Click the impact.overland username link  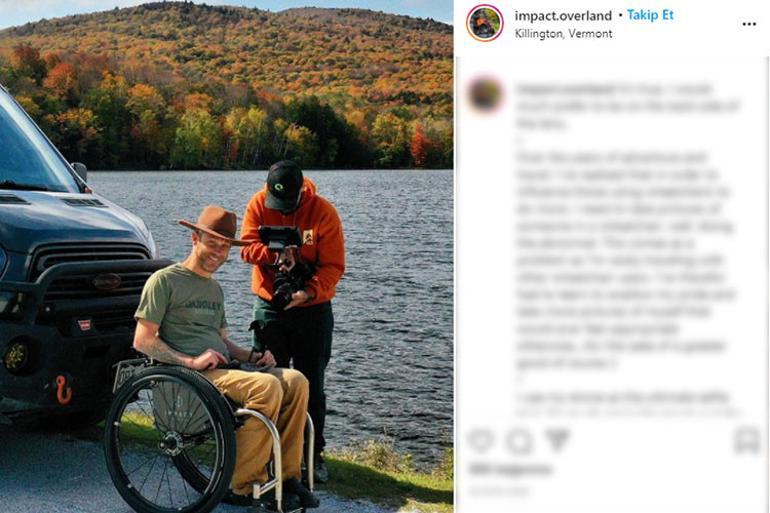pyautogui.click(x=563, y=16)
